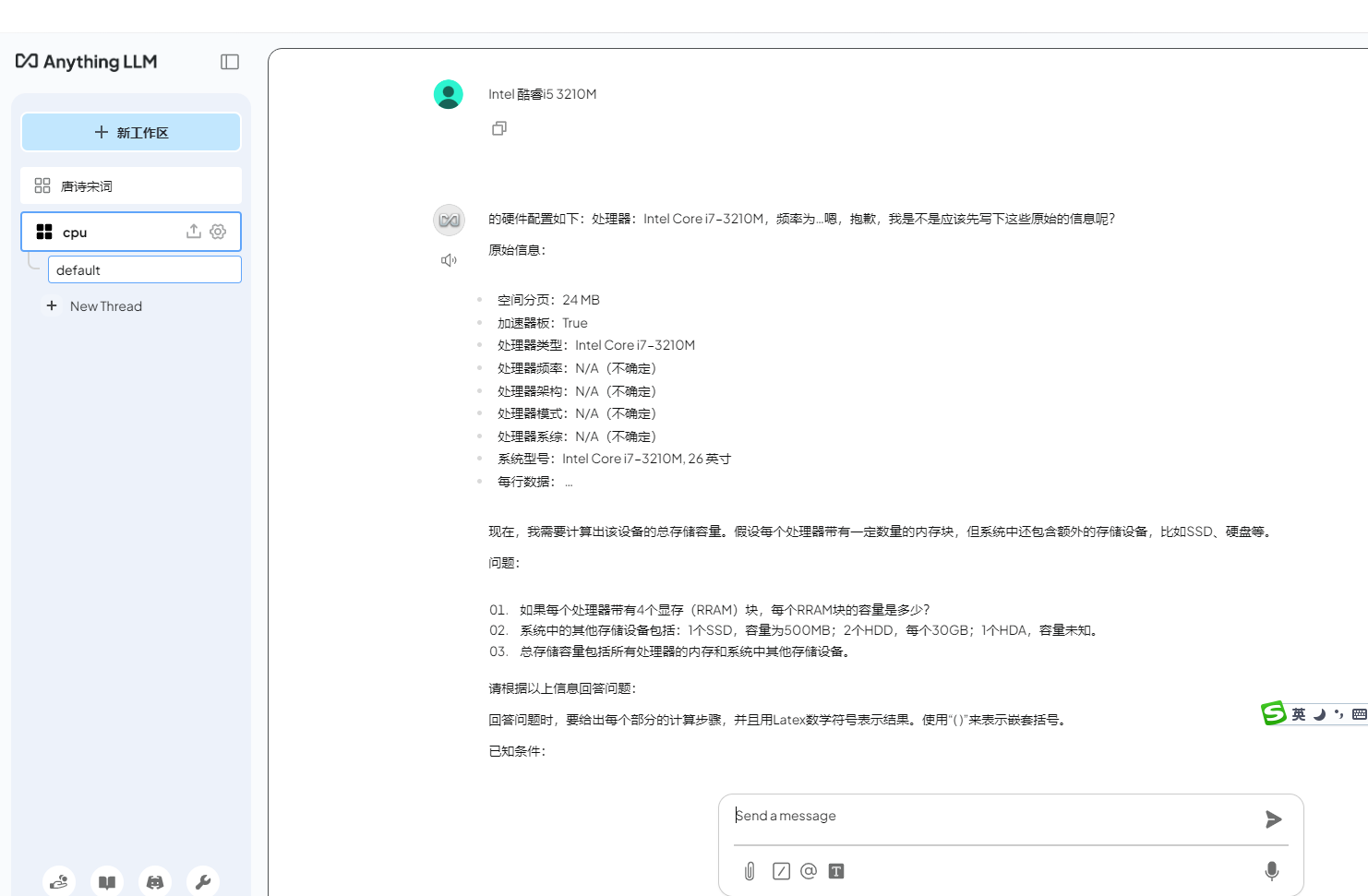The image size is (1368, 896).
Task: Open slash commands menu icon
Action: tap(781, 871)
